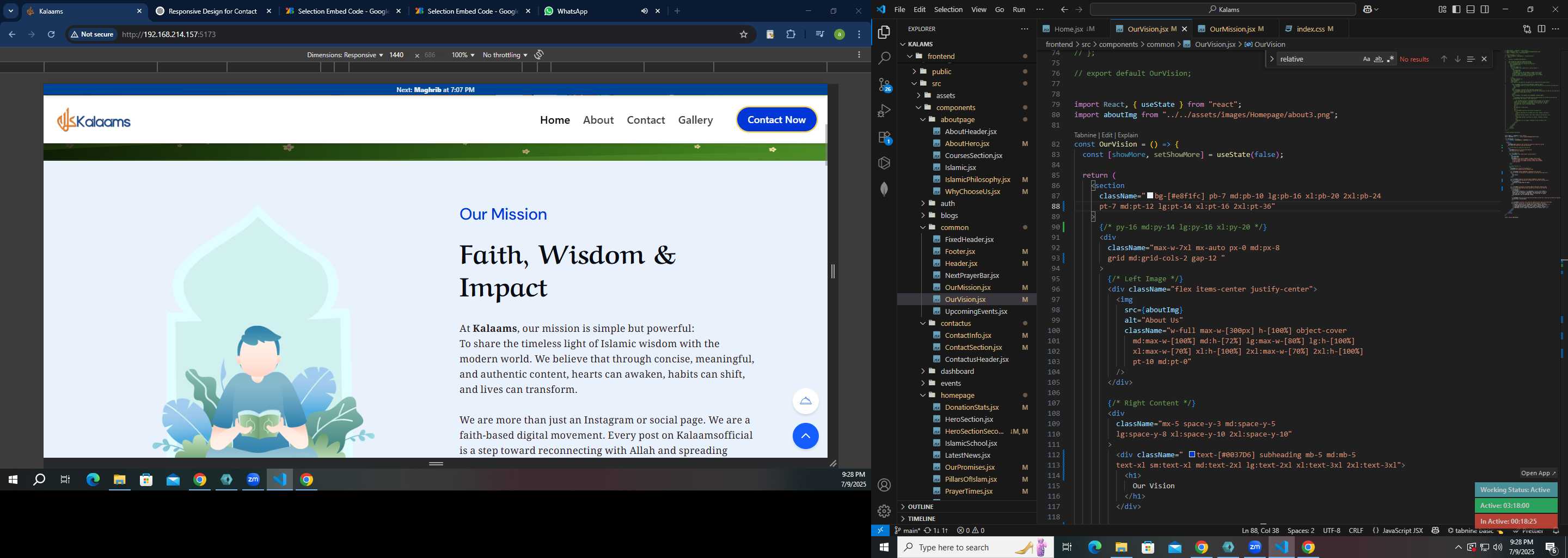The height and width of the screenshot is (558, 1568).
Task: Toggle the Primary Side Bar visibility
Action: (x=1456, y=10)
